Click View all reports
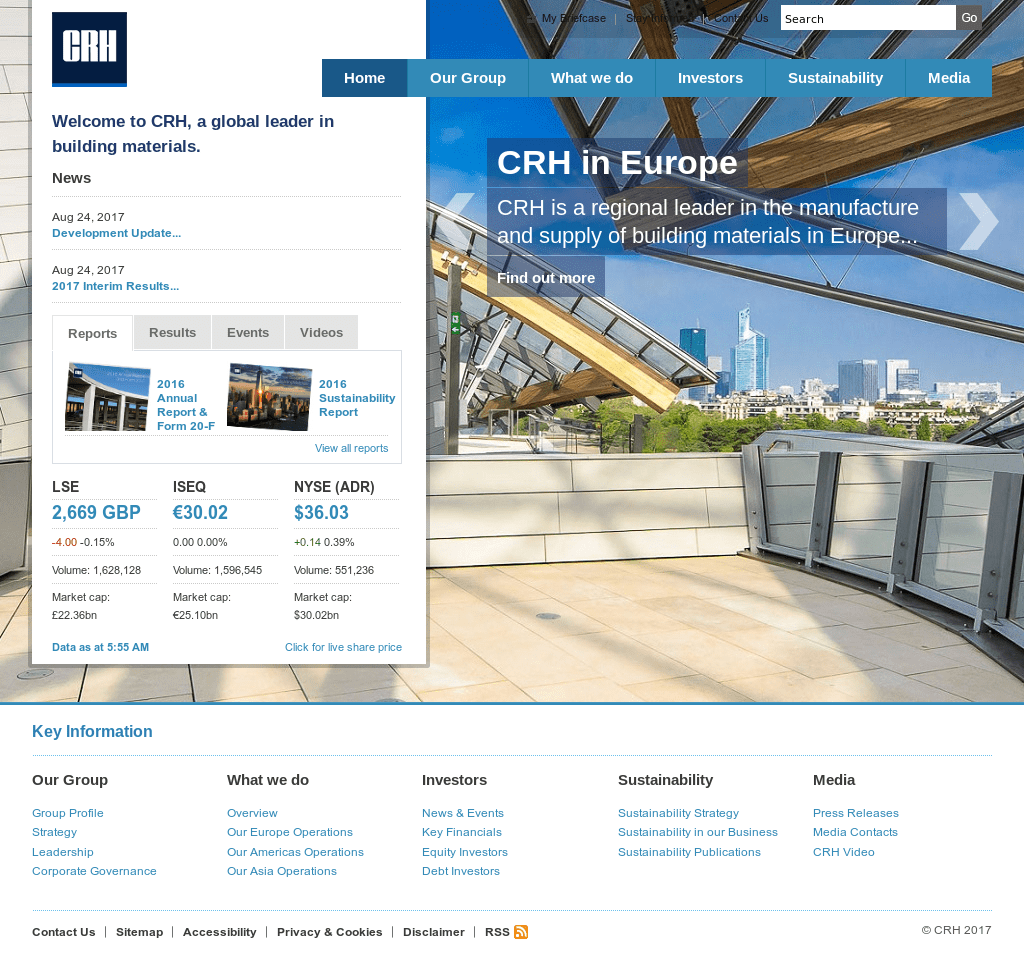The width and height of the screenshot is (1024, 964). coord(351,448)
